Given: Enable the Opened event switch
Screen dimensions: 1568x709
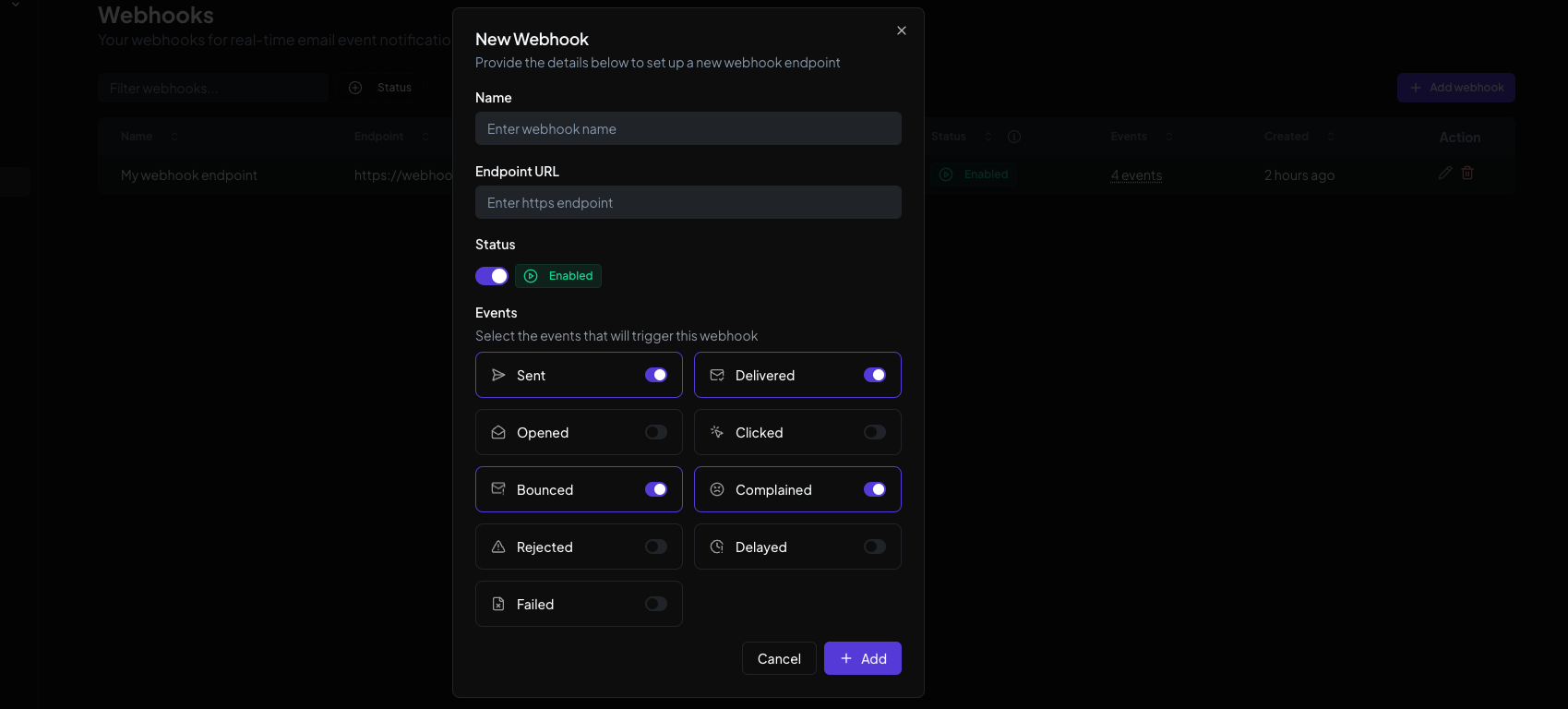Looking at the screenshot, I should [655, 432].
